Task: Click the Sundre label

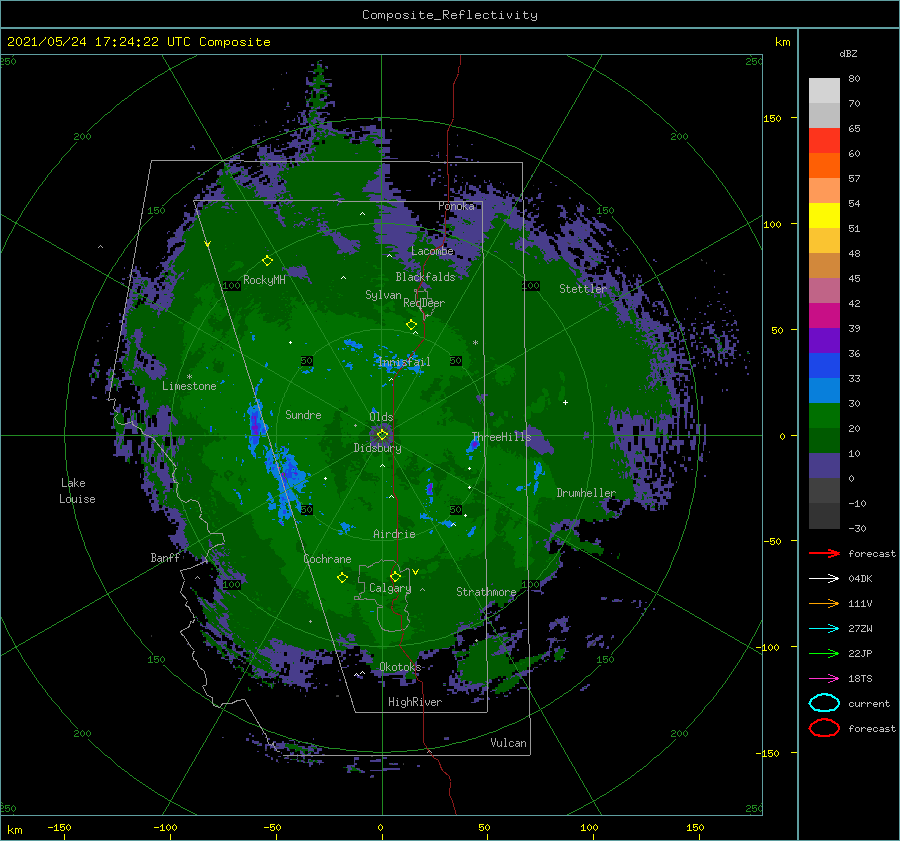Action: pos(303,414)
